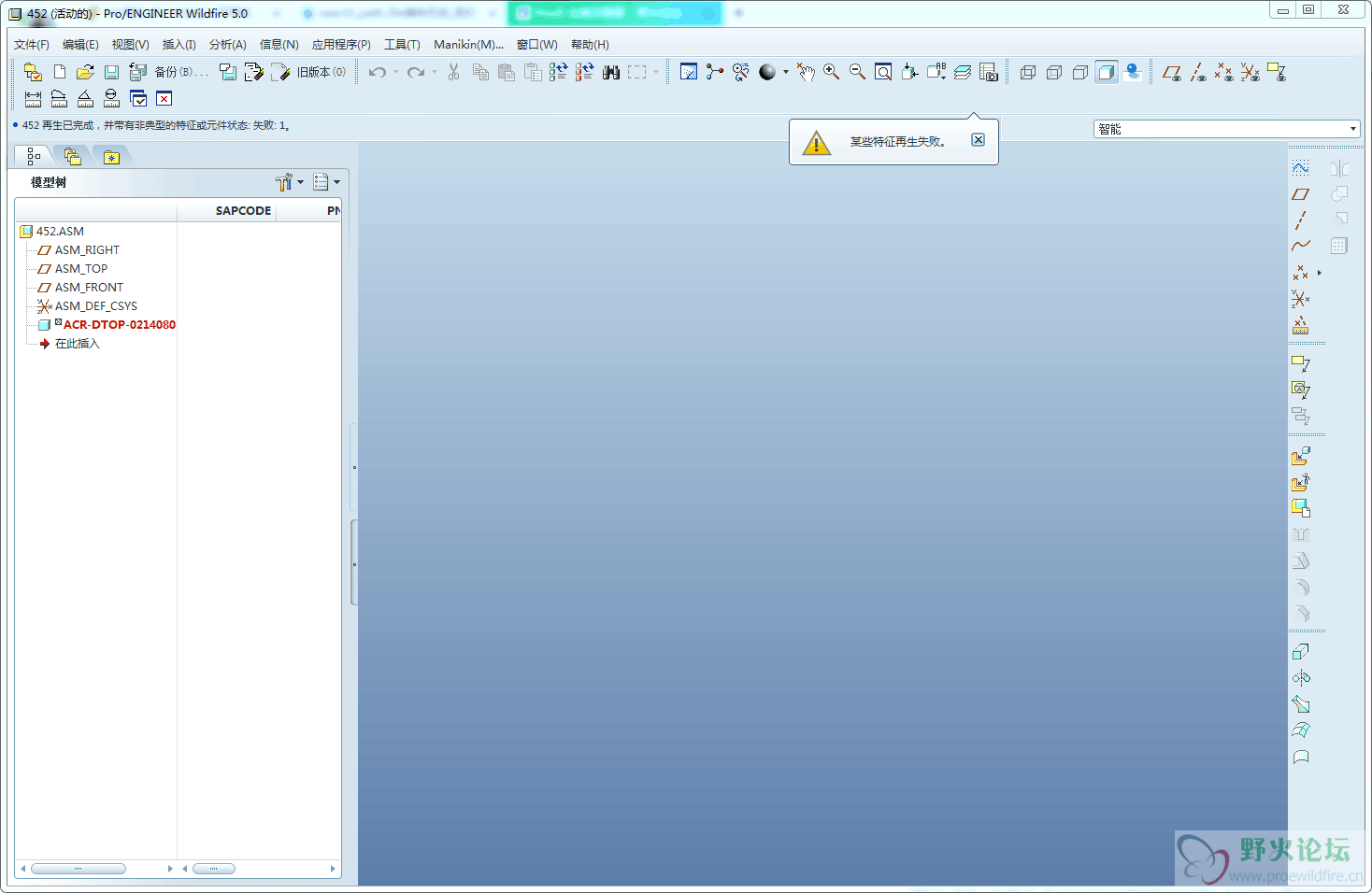
Task: Open an existing file via folder icon
Action: (x=85, y=72)
